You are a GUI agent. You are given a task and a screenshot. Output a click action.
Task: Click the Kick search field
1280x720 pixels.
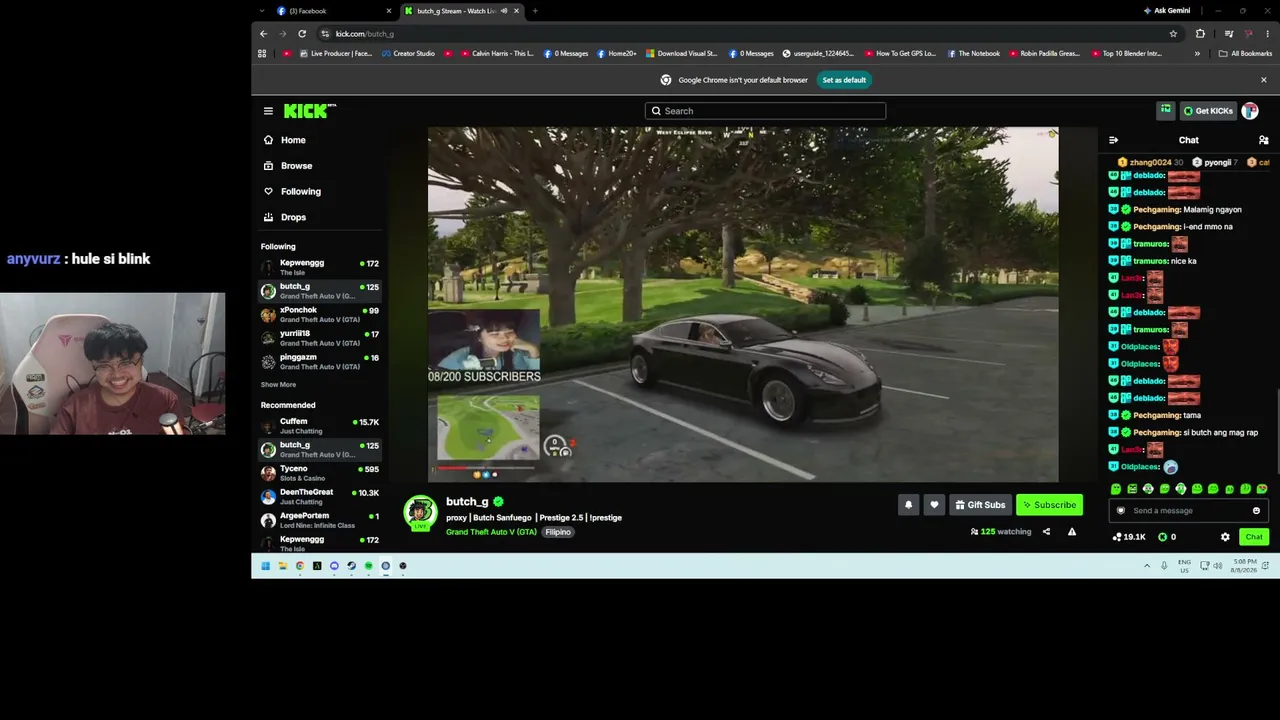[x=765, y=111]
